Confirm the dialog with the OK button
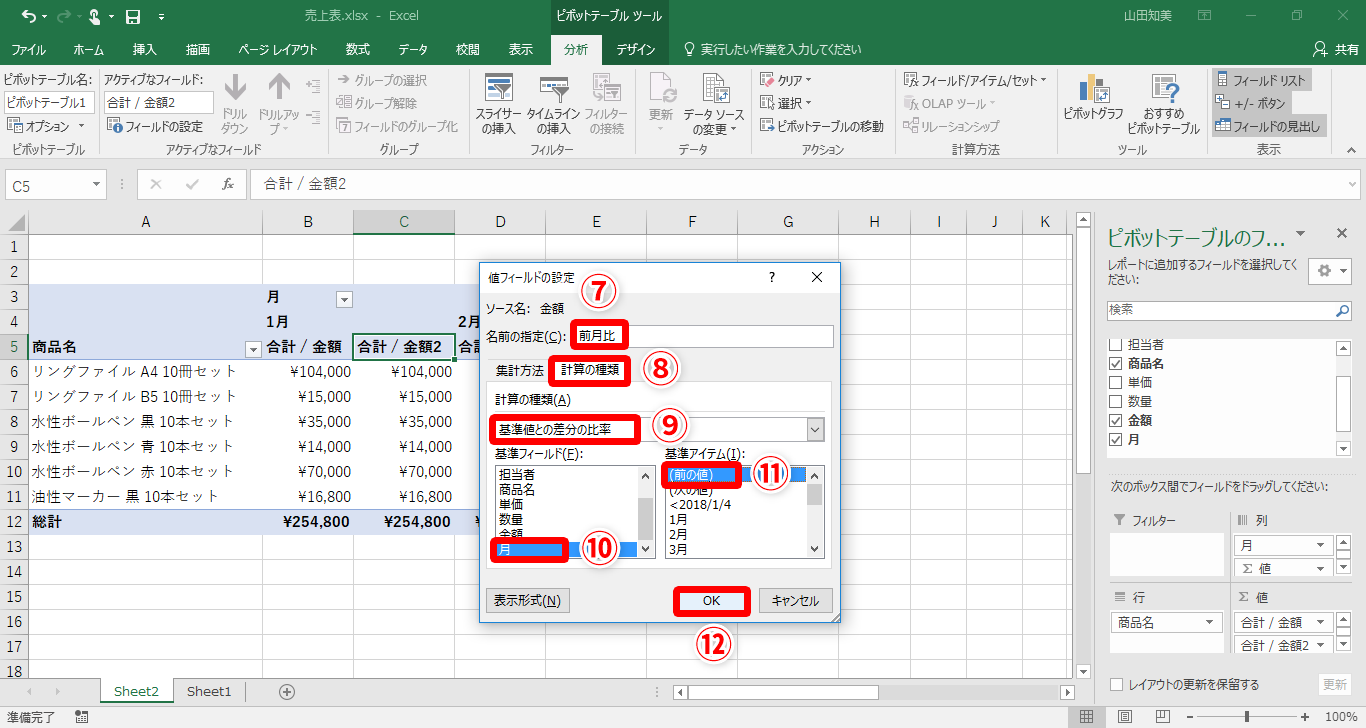This screenshot has height=728, width=1366. (x=712, y=601)
